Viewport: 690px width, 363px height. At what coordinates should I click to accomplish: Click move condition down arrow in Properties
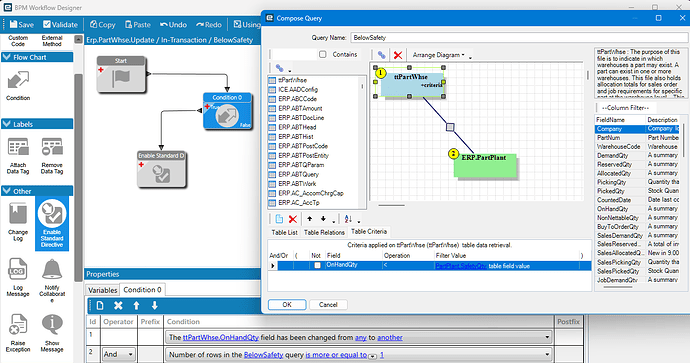pyautogui.click(x=154, y=305)
